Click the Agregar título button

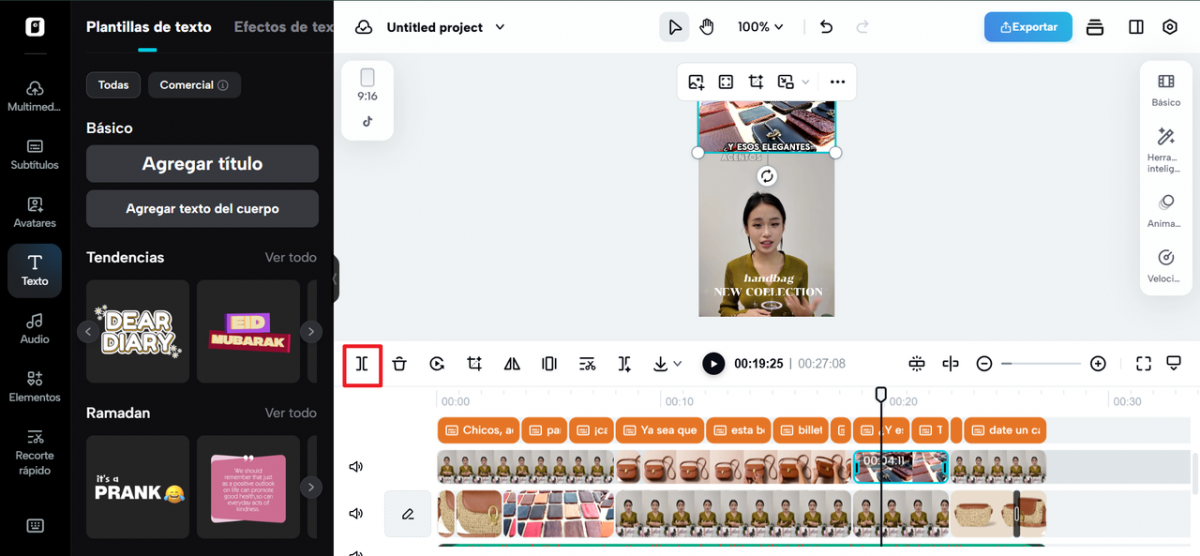pos(202,164)
